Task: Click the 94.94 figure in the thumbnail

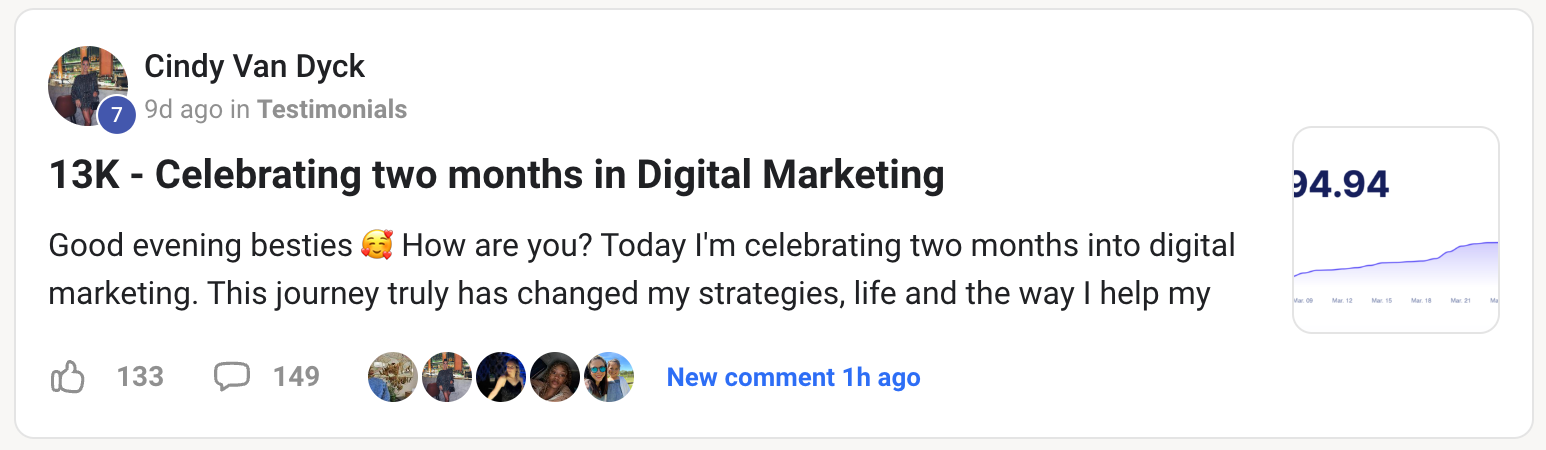Action: coord(1341,184)
